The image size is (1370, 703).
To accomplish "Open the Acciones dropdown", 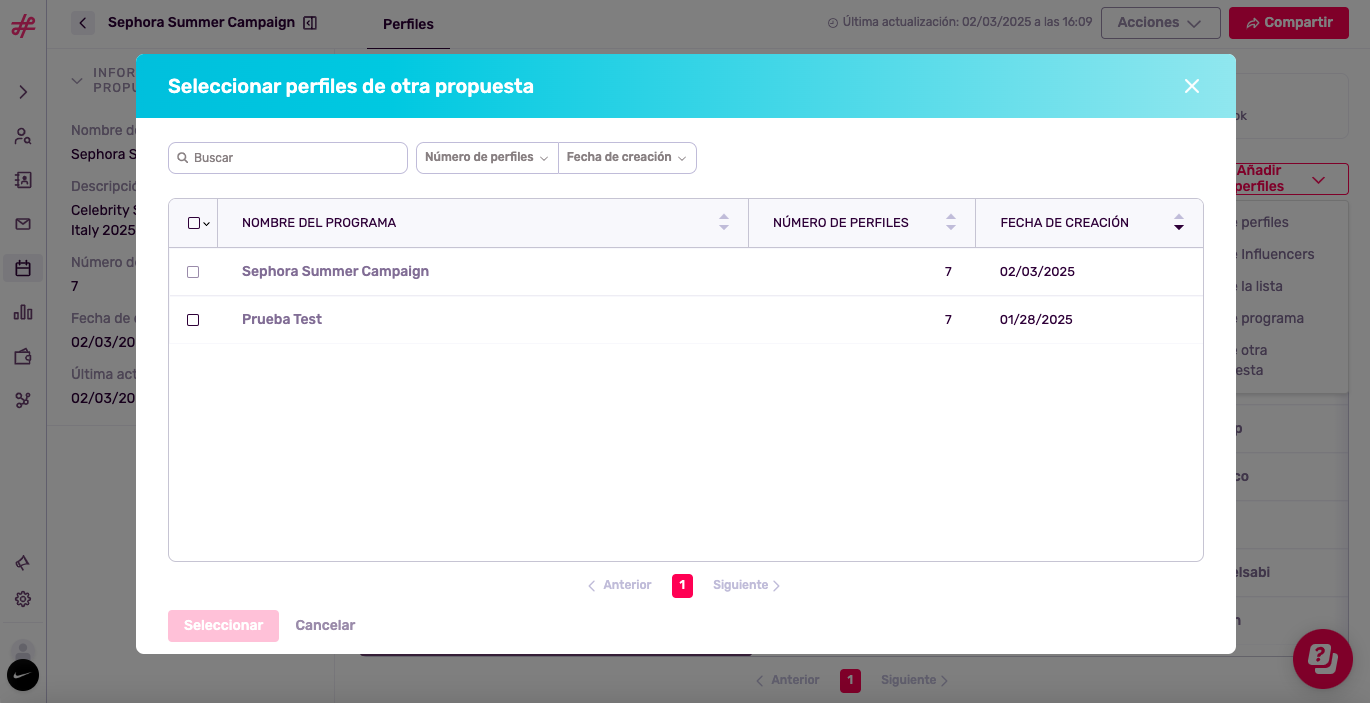I will [1160, 23].
